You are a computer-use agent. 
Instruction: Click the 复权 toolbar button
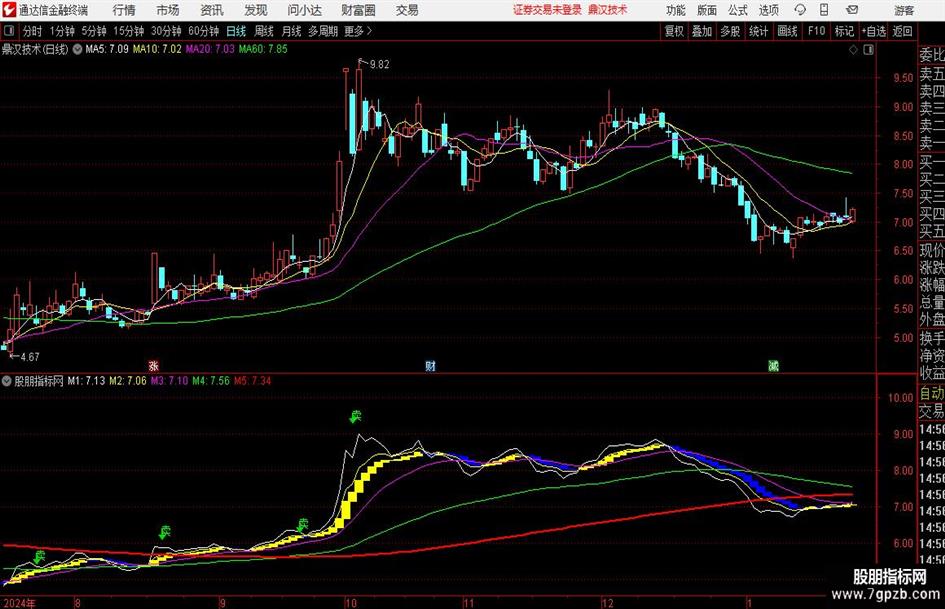[674, 31]
